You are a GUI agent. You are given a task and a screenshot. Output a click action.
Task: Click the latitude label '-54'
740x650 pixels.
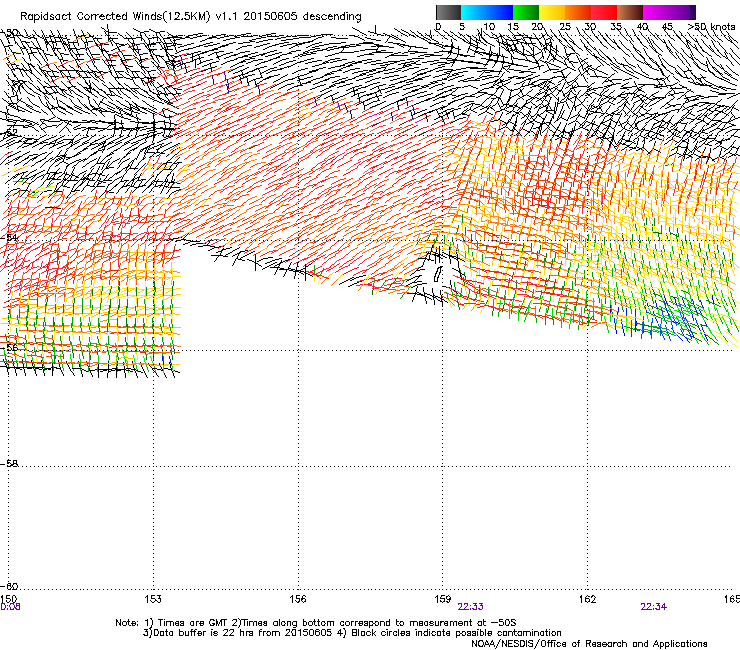pyautogui.click(x=9, y=237)
